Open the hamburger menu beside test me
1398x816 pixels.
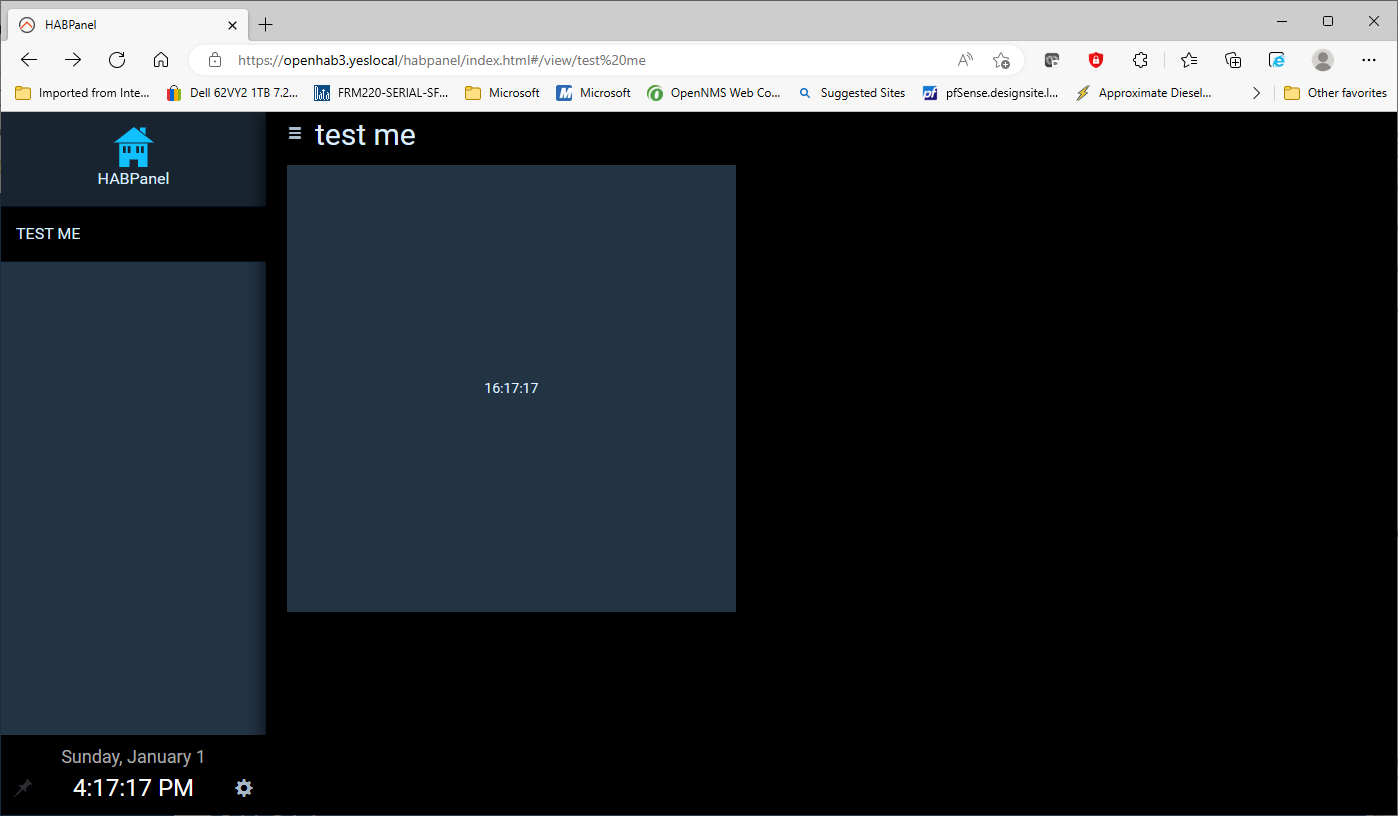[295, 133]
